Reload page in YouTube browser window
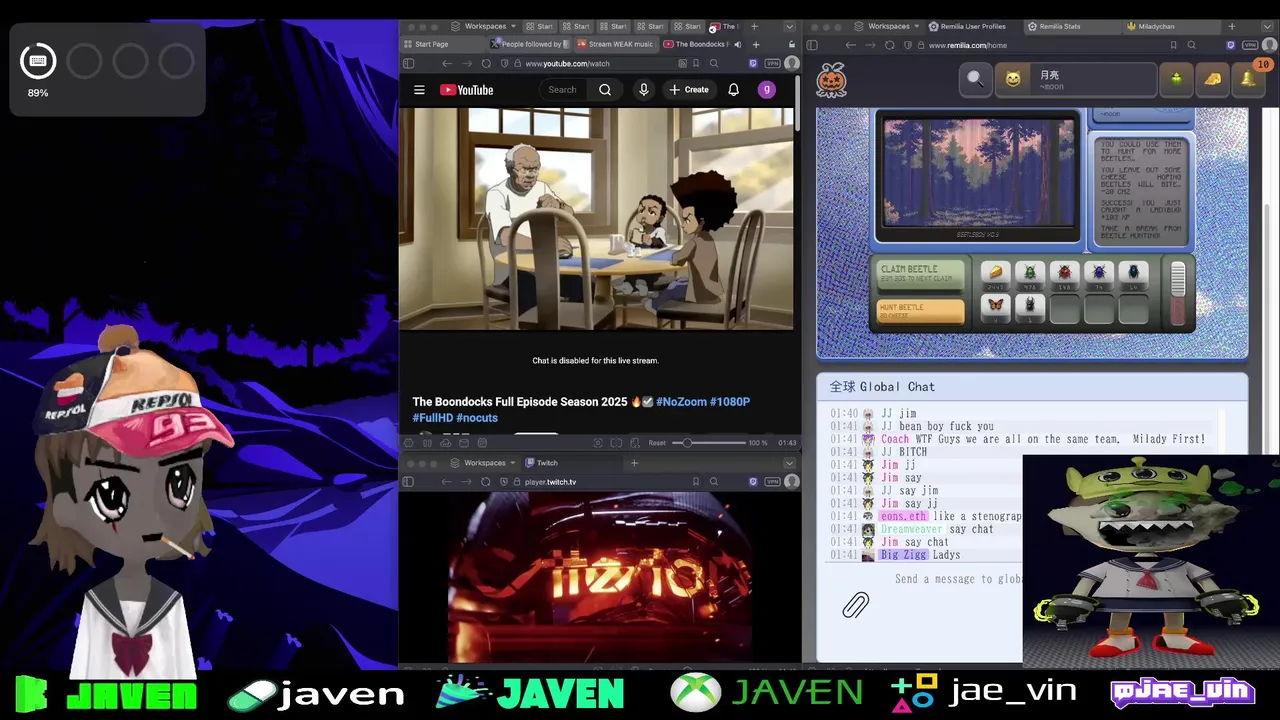The width and height of the screenshot is (1280, 720). (486, 63)
